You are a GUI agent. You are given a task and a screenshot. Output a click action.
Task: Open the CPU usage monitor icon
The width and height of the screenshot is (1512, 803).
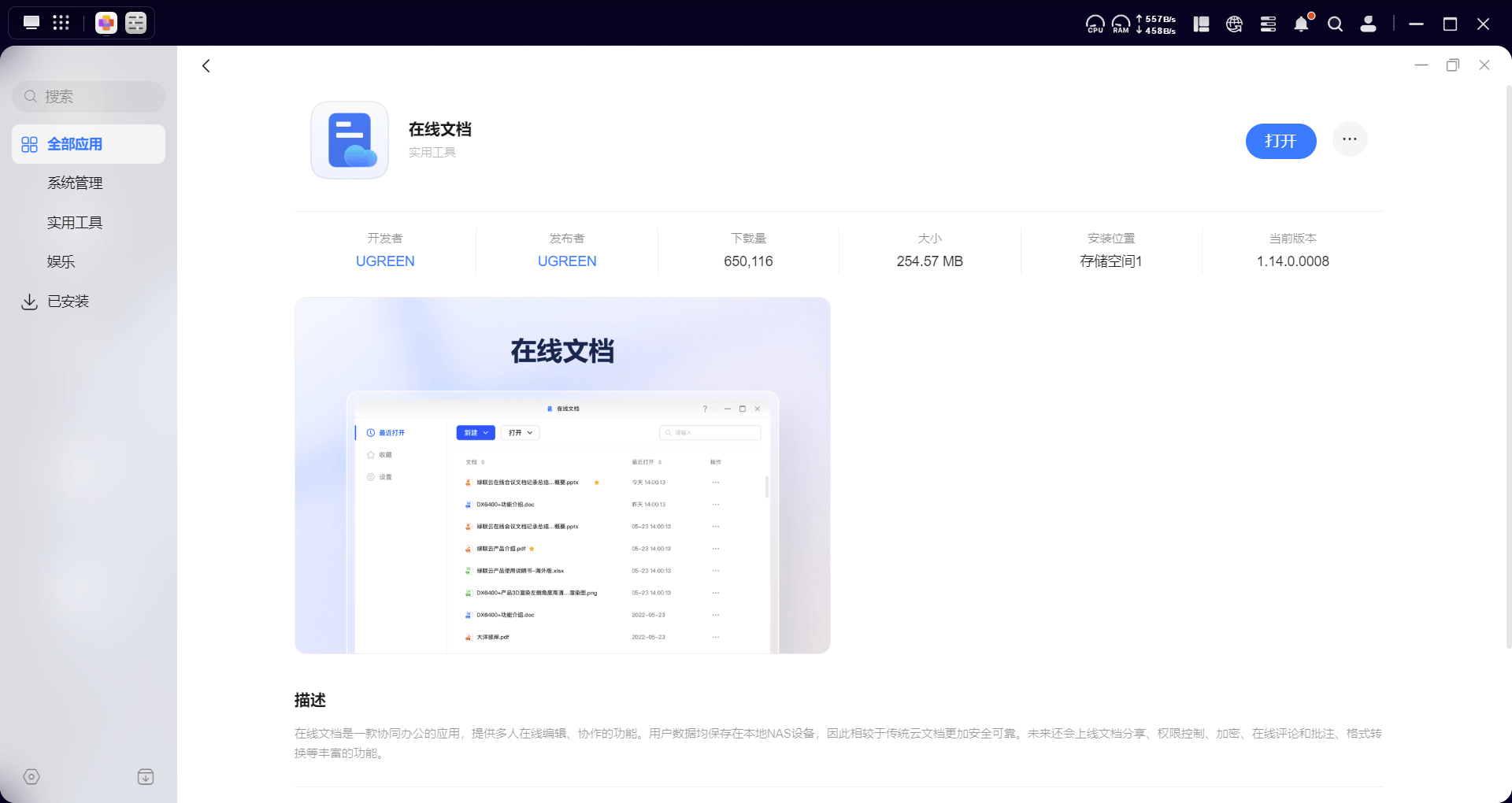[x=1095, y=24]
